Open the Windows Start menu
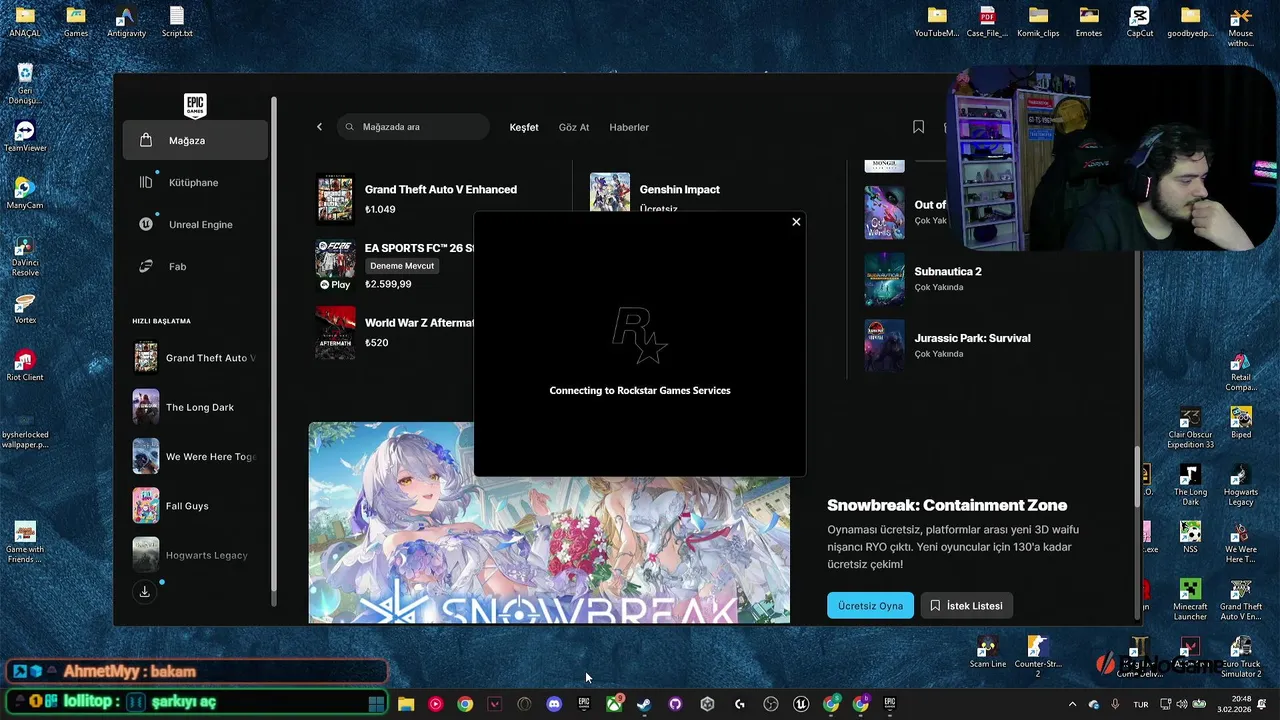 376,704
